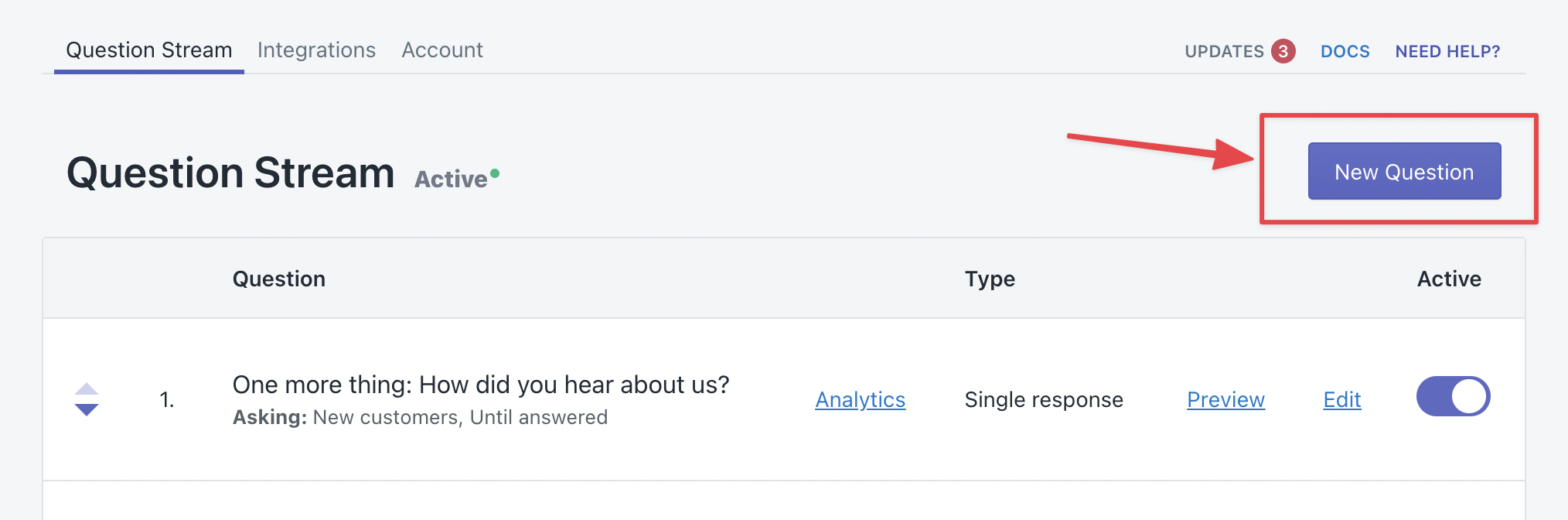The image size is (1568, 520).
Task: Click the New Question button
Action: pyautogui.click(x=1404, y=171)
